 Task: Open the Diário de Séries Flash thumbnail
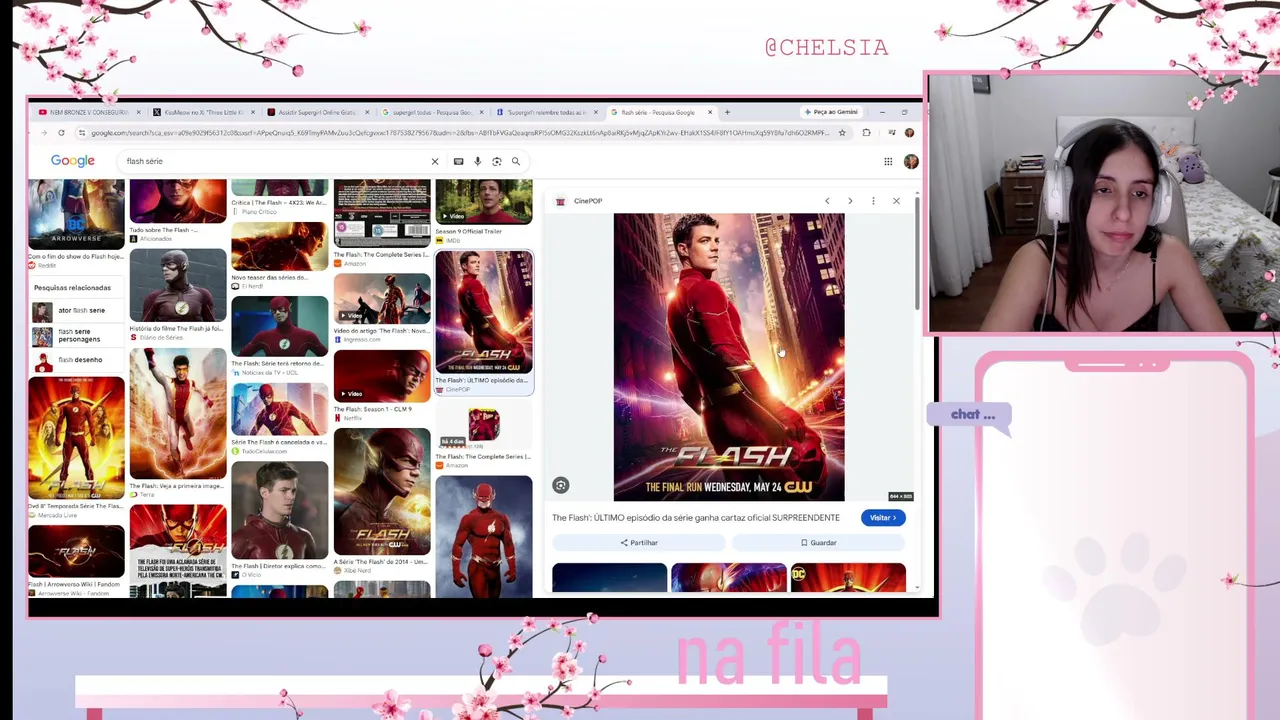[x=178, y=285]
